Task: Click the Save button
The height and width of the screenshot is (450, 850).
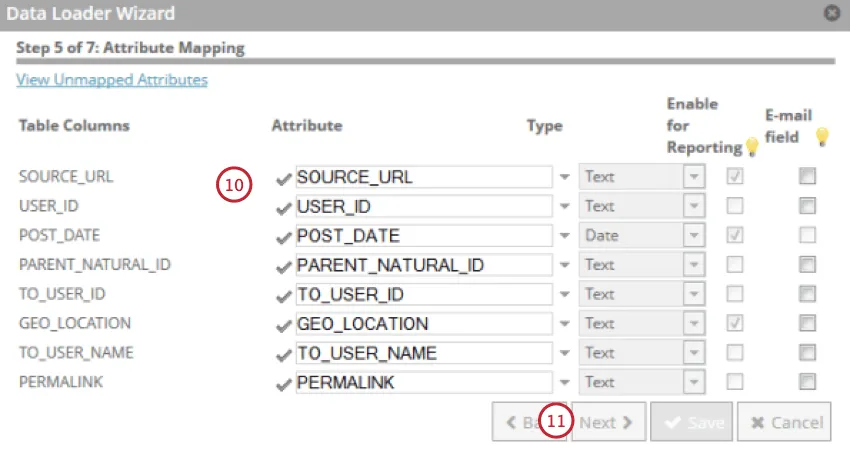Action: pyautogui.click(x=692, y=422)
